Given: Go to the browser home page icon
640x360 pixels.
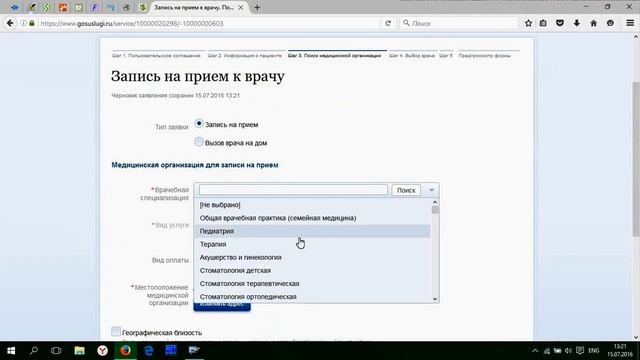Looking at the screenshot, I should [x=593, y=23].
